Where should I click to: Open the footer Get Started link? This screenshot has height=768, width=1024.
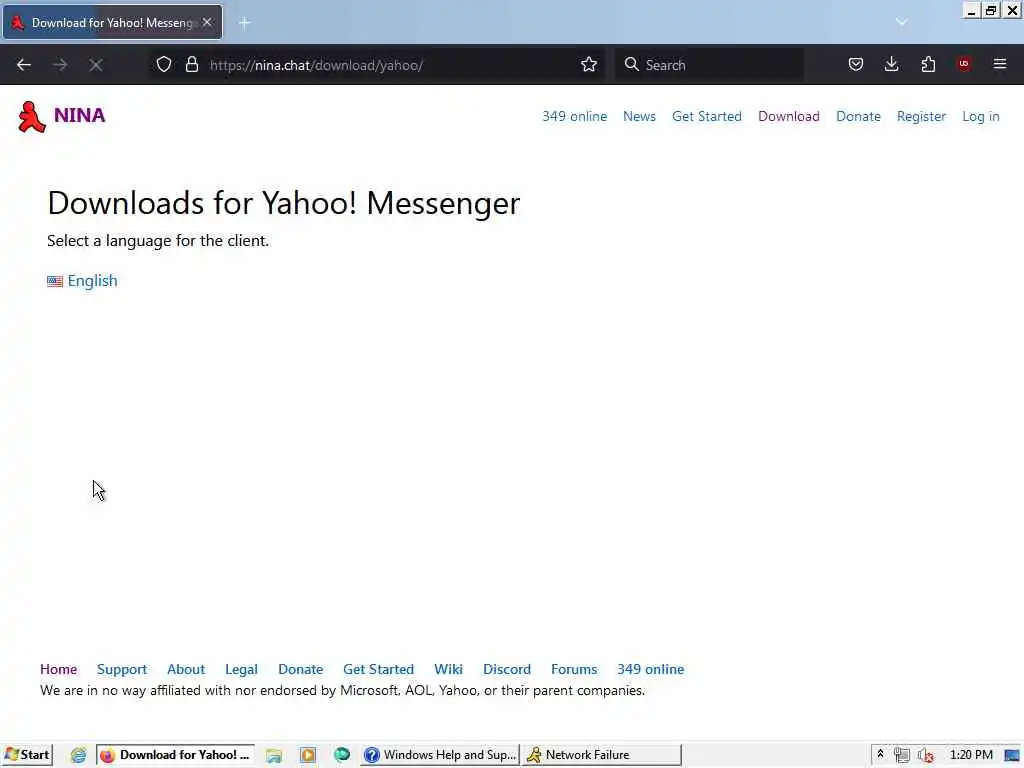coord(378,669)
